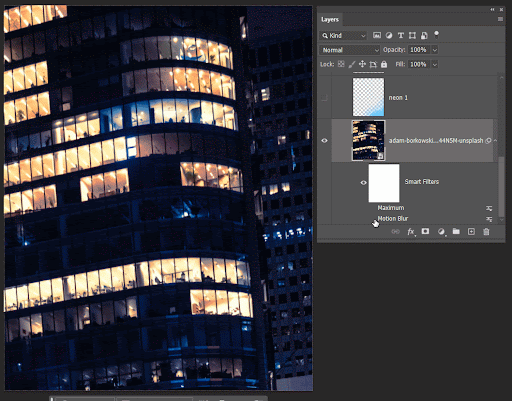Click Opacity 100% value field

(x=419, y=50)
